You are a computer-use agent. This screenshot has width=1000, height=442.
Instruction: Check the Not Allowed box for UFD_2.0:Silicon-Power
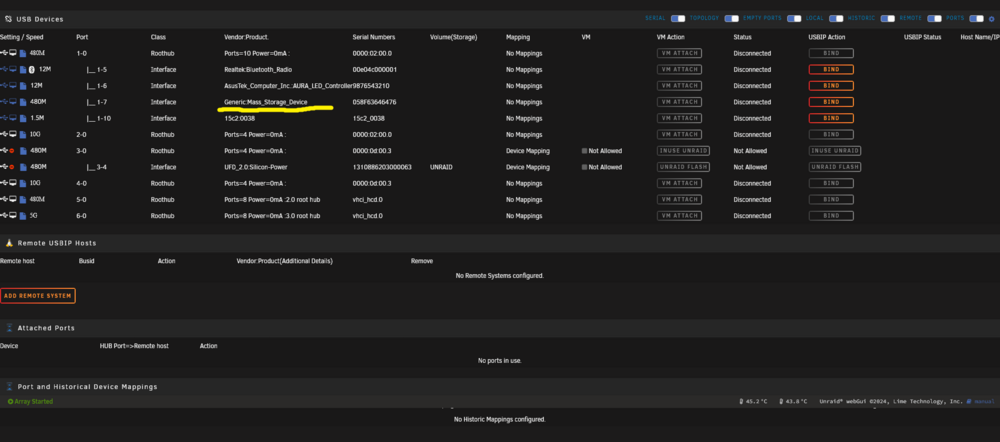point(584,167)
